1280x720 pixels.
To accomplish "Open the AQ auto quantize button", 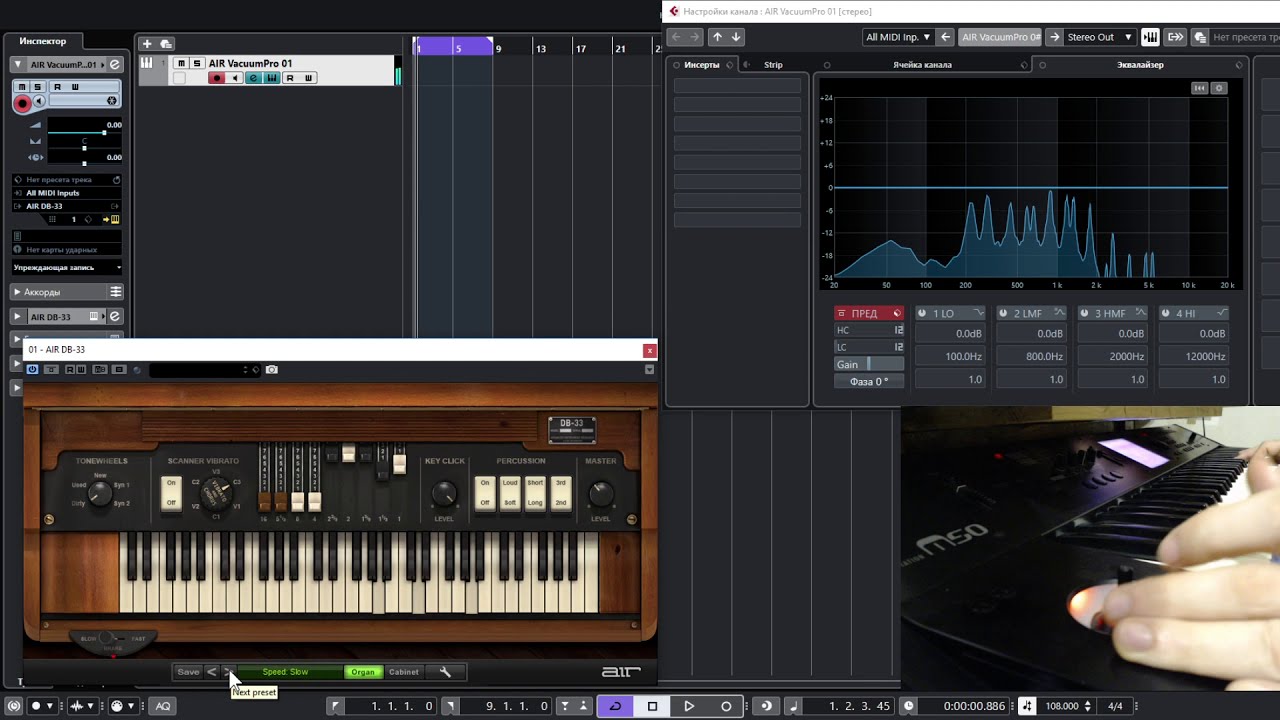I will pos(163,706).
